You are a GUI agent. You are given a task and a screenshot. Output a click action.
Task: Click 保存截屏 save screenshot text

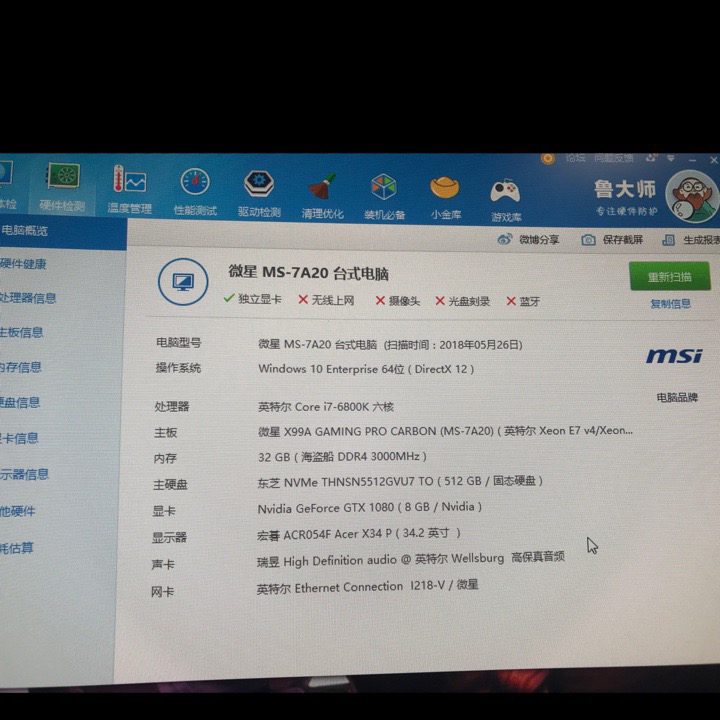pyautogui.click(x=623, y=240)
